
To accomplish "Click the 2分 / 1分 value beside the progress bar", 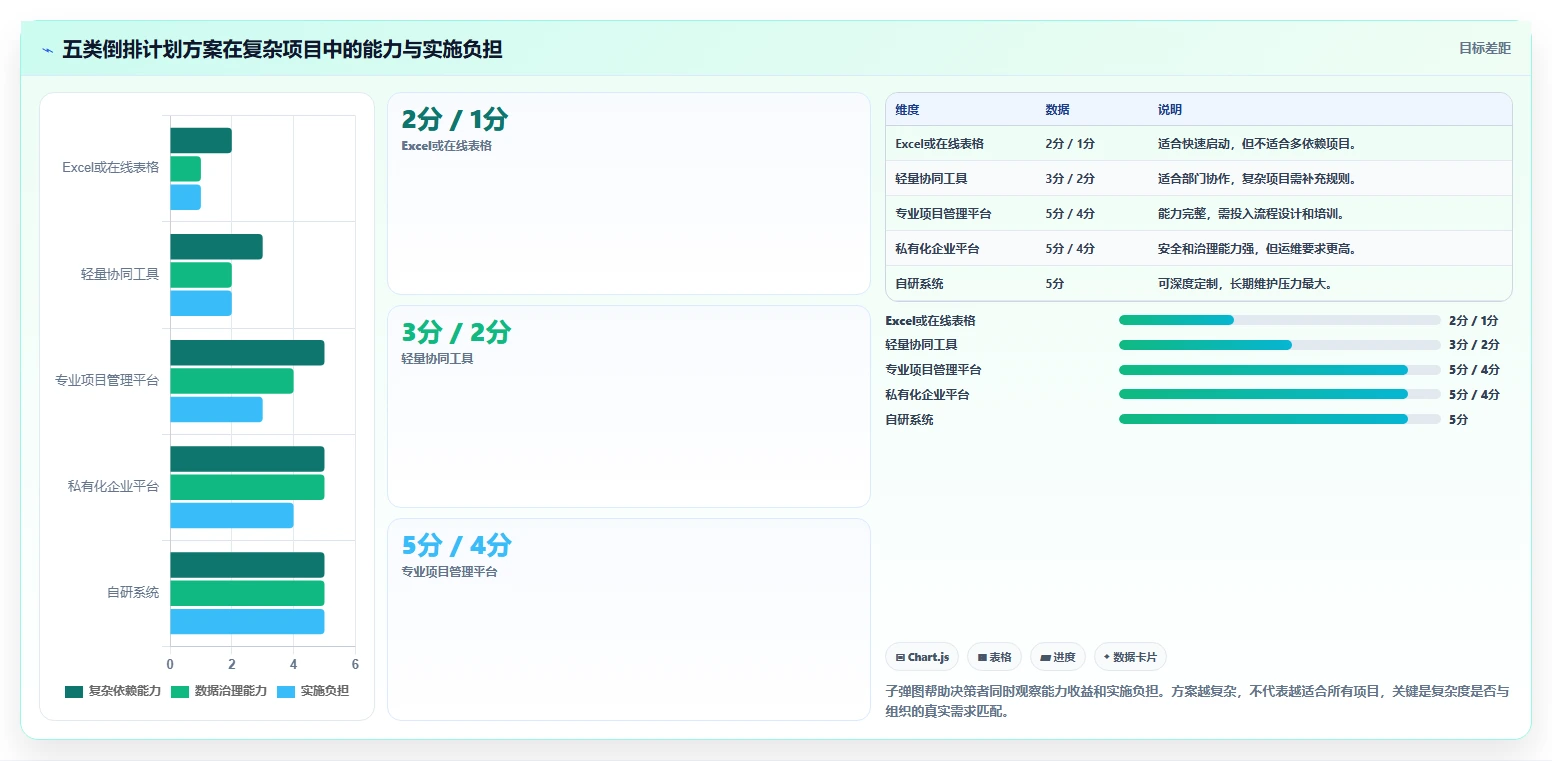I will coord(1474,321).
